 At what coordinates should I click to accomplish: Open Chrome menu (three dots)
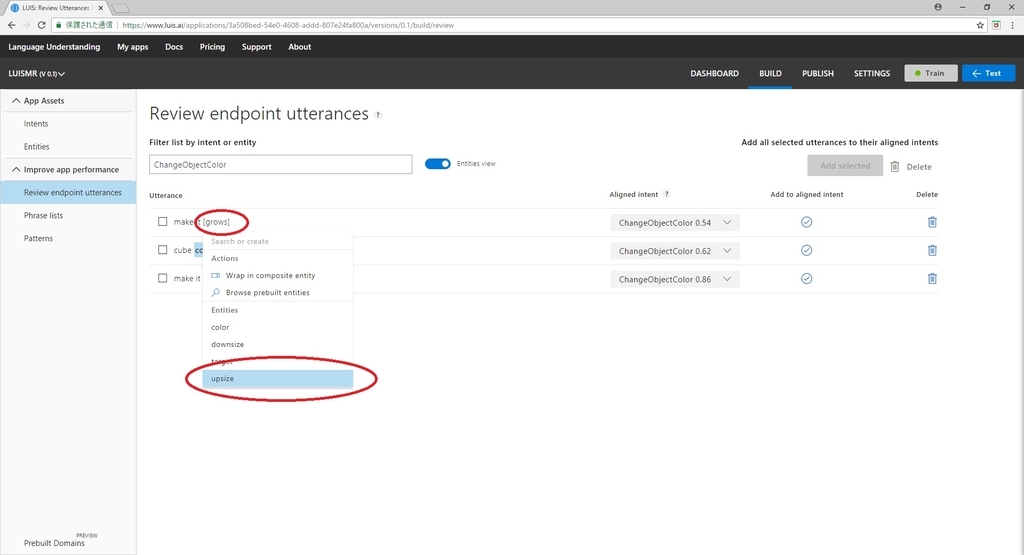(1012, 25)
